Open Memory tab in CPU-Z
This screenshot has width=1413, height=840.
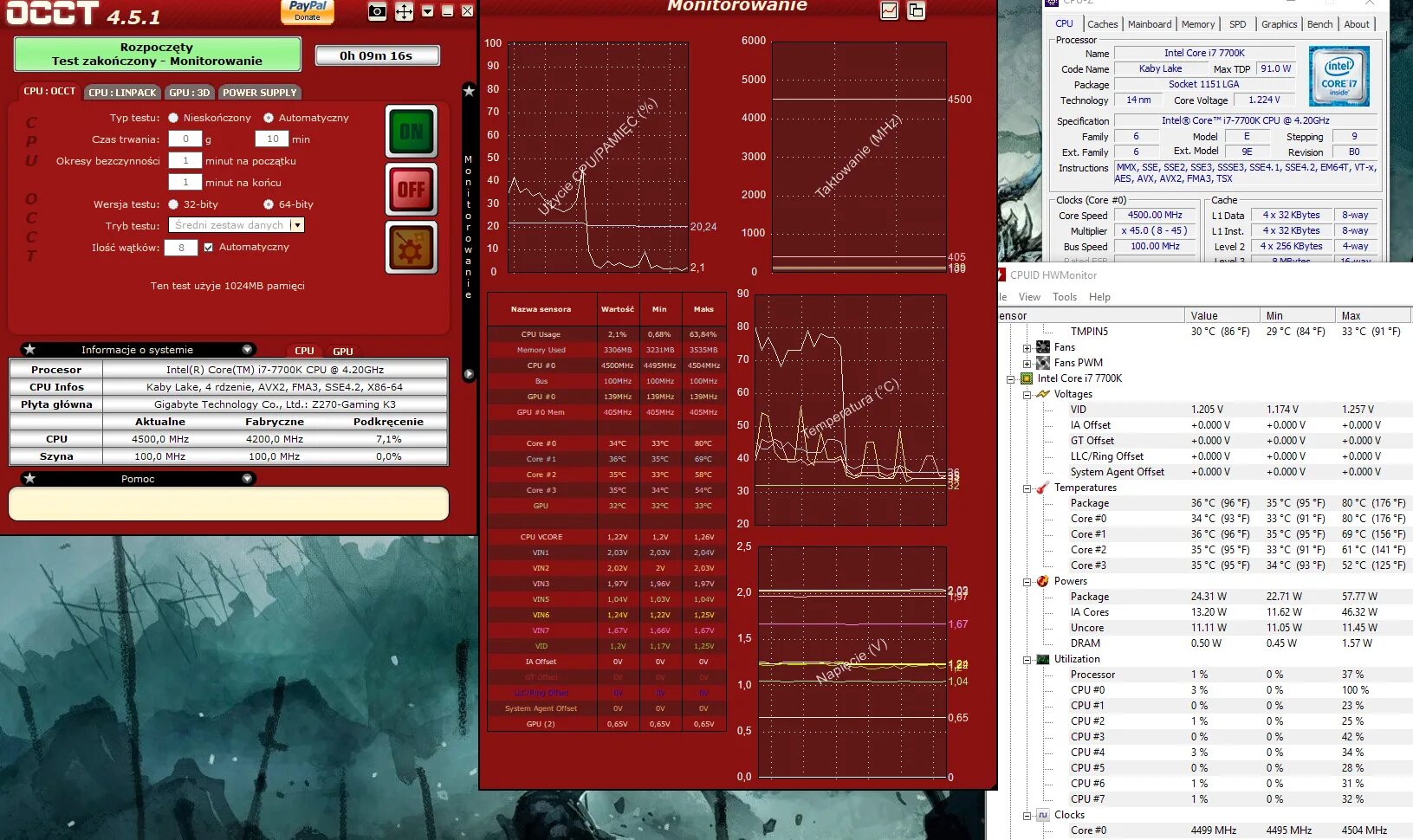pyautogui.click(x=1198, y=24)
